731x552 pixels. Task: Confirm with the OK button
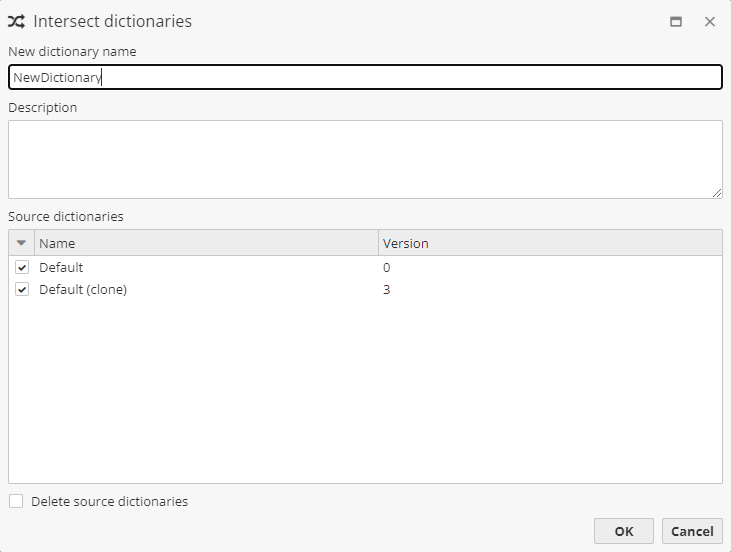pos(623,531)
